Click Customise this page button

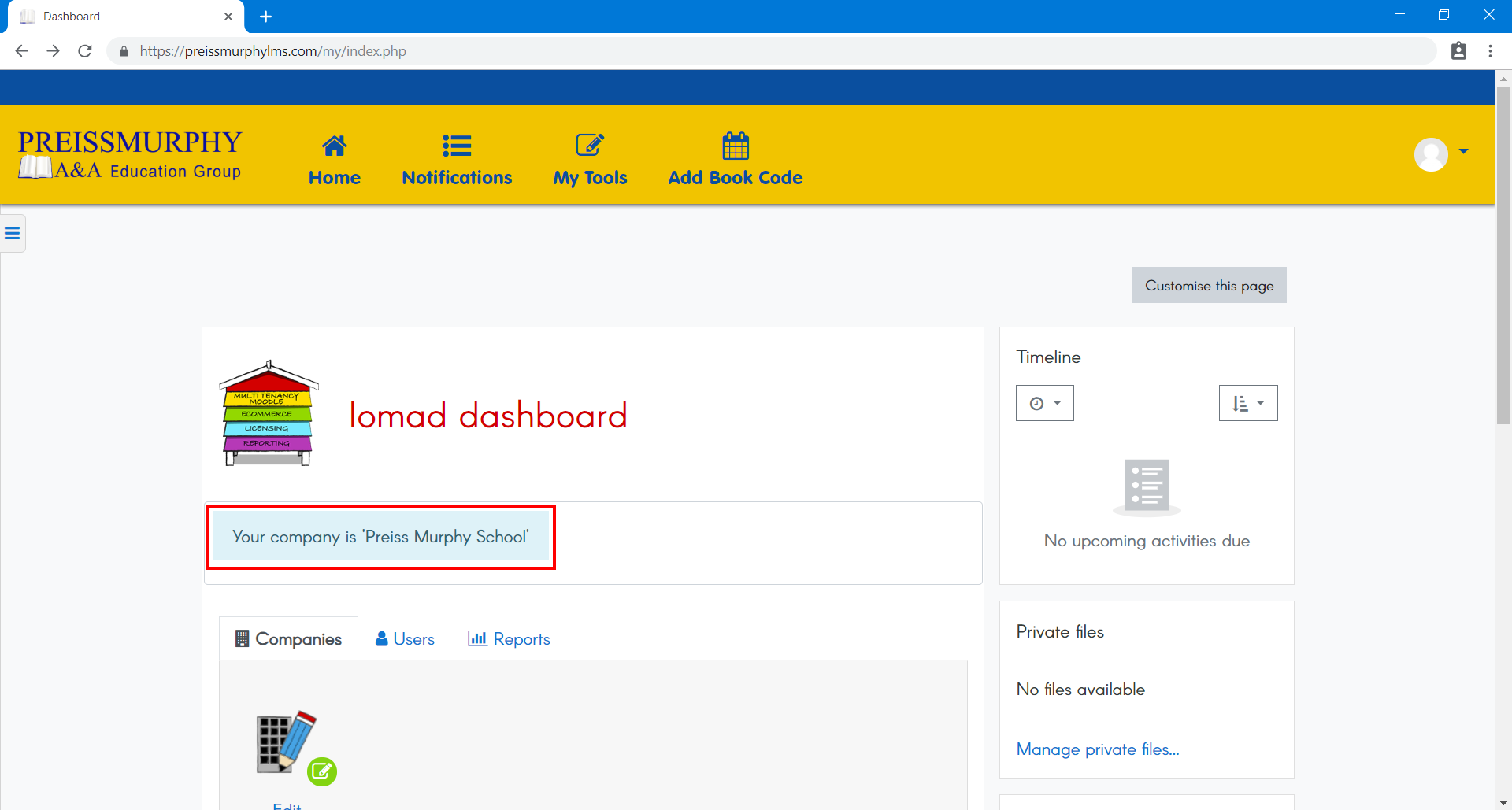pyautogui.click(x=1209, y=286)
